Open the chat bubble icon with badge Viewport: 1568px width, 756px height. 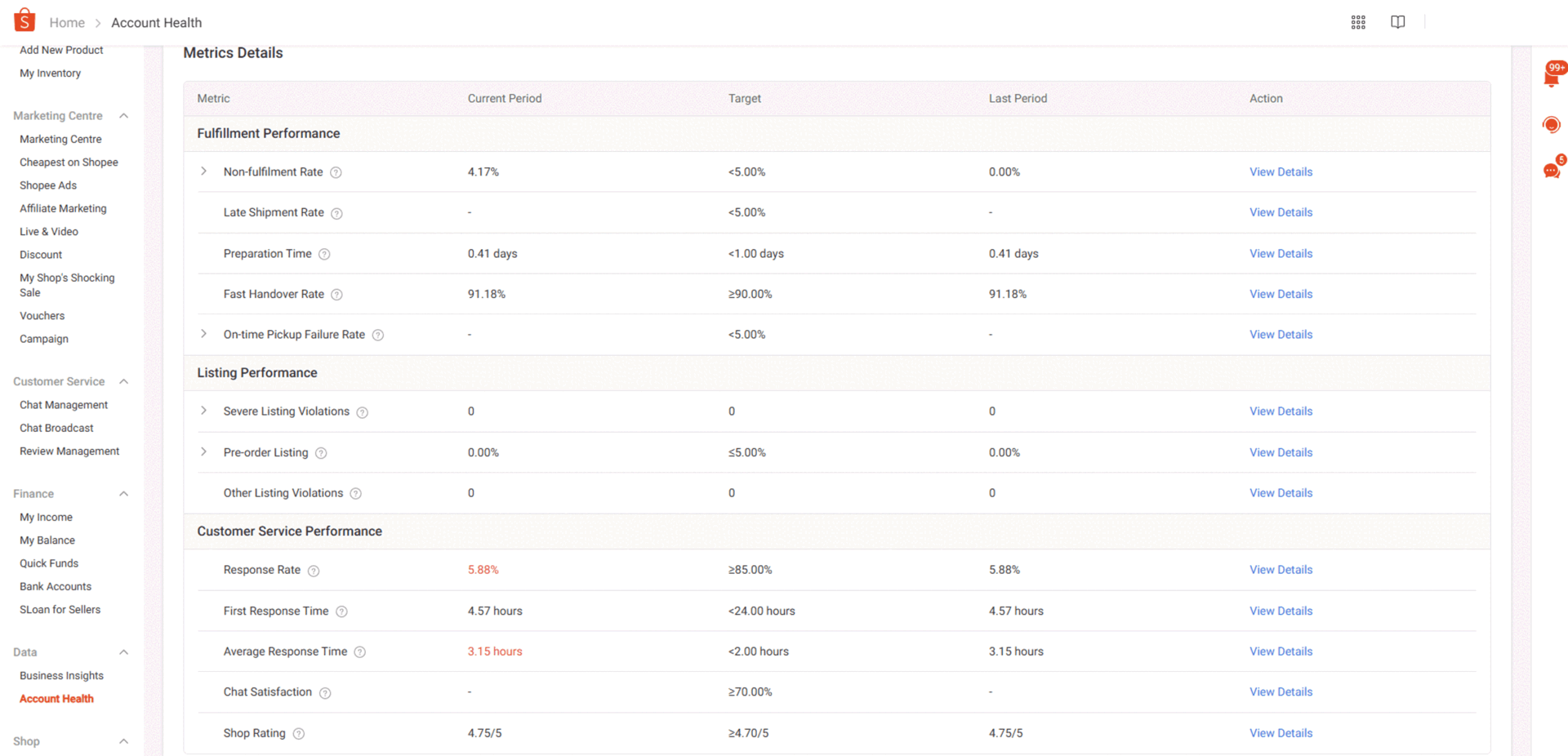tap(1552, 169)
